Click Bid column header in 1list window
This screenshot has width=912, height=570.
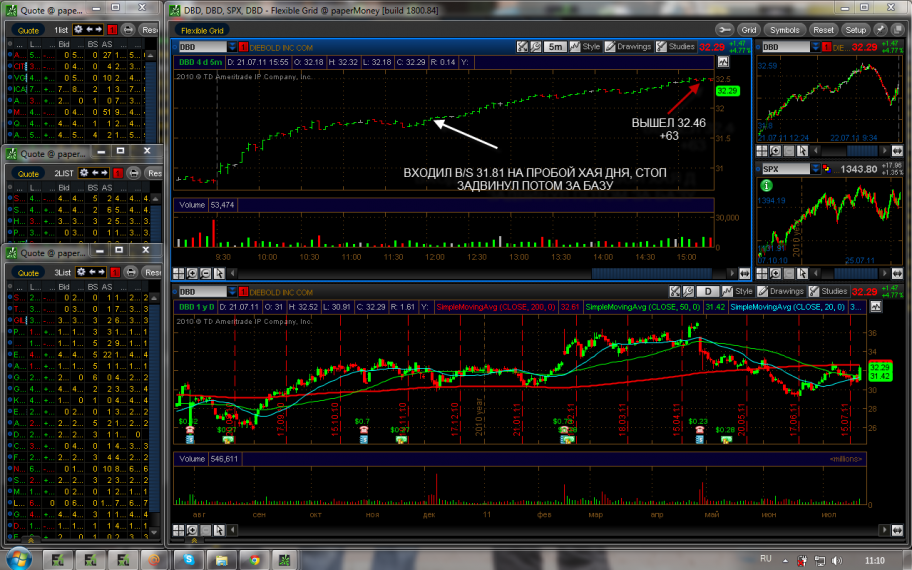click(x=63, y=44)
